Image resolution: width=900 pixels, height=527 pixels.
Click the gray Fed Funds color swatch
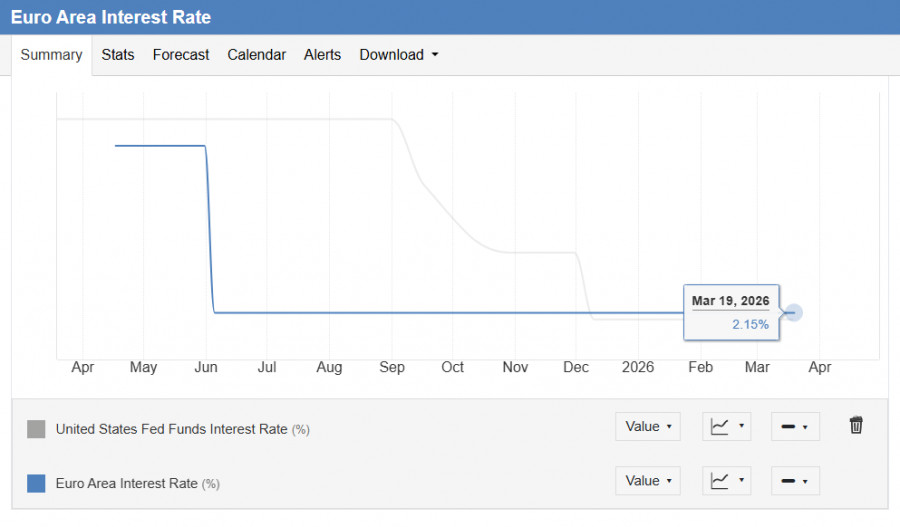click(36, 429)
